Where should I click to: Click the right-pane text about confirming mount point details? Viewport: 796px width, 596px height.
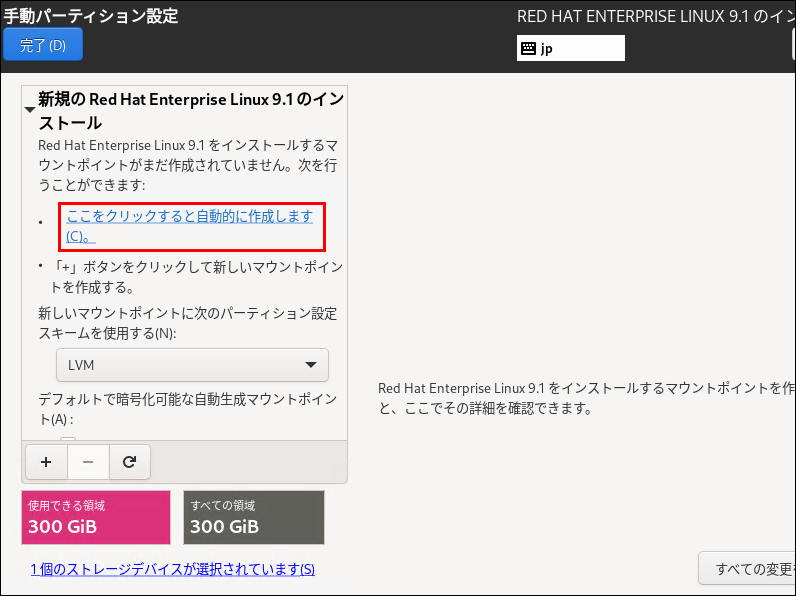tap(586, 398)
